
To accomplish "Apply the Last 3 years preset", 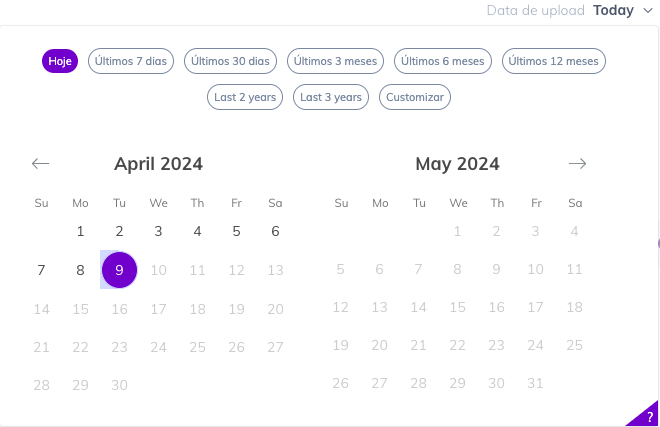I will (x=331, y=97).
